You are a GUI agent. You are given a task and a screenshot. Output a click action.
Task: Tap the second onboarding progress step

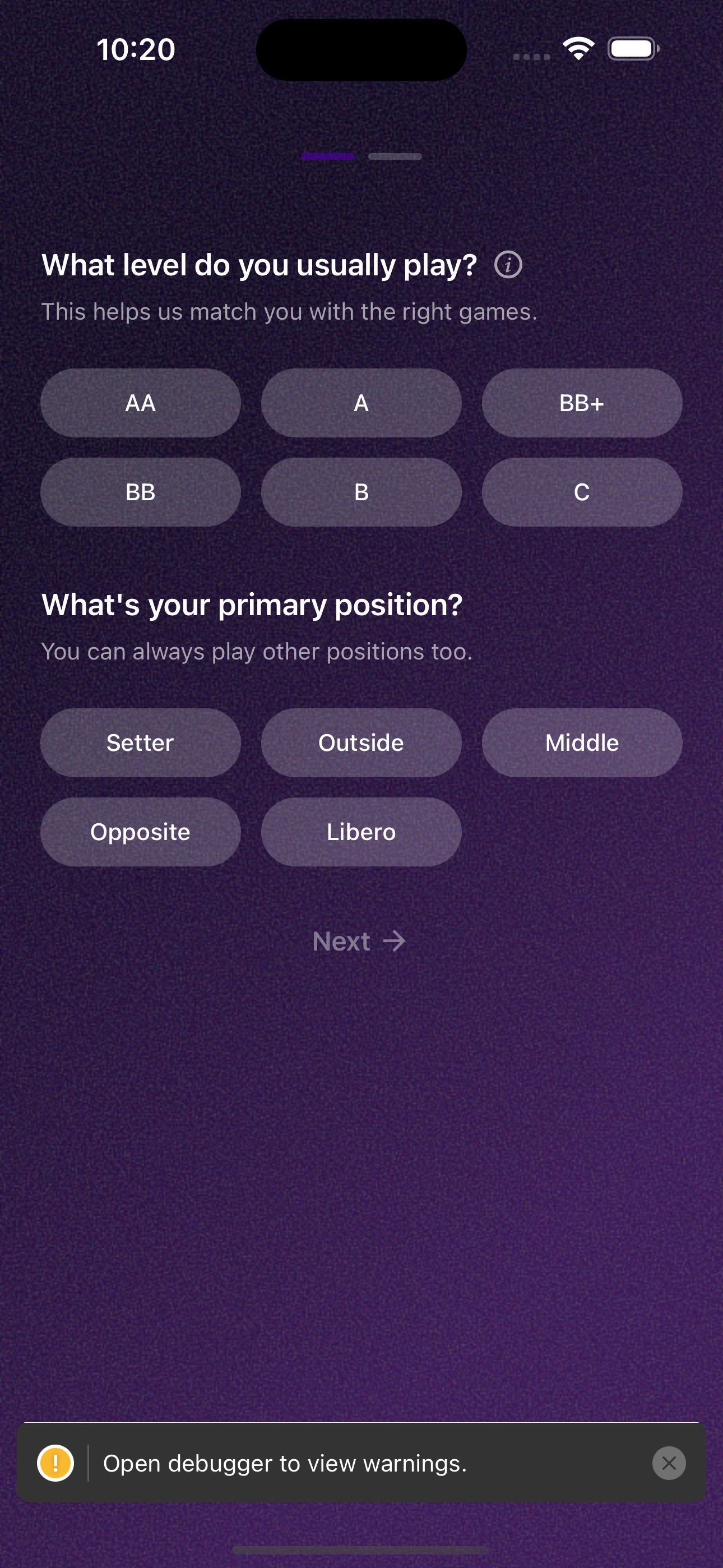[395, 156]
